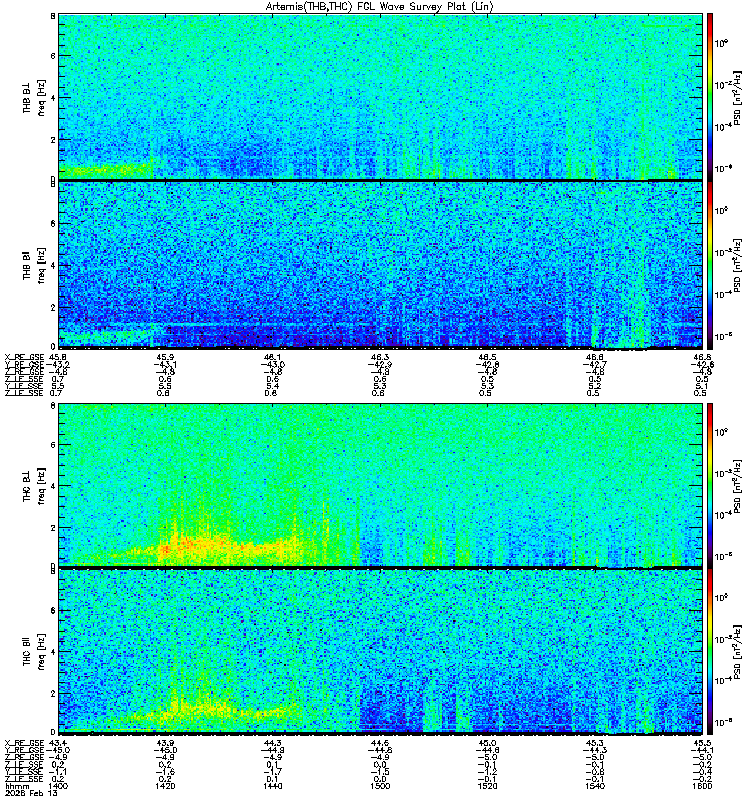
Task: Click the X_RE_GSE value '43.4' under the THC panels
Action: point(57,743)
